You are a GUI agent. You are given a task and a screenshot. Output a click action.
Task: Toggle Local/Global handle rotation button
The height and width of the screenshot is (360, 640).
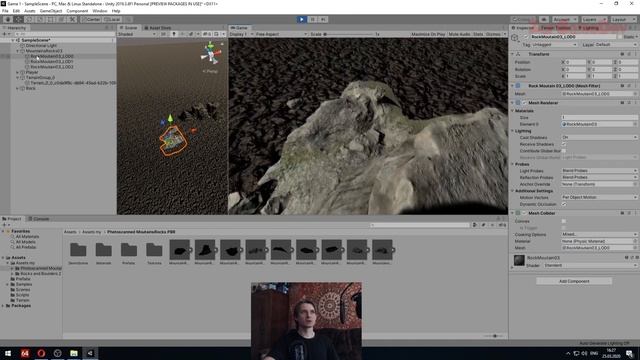(x=112, y=19)
